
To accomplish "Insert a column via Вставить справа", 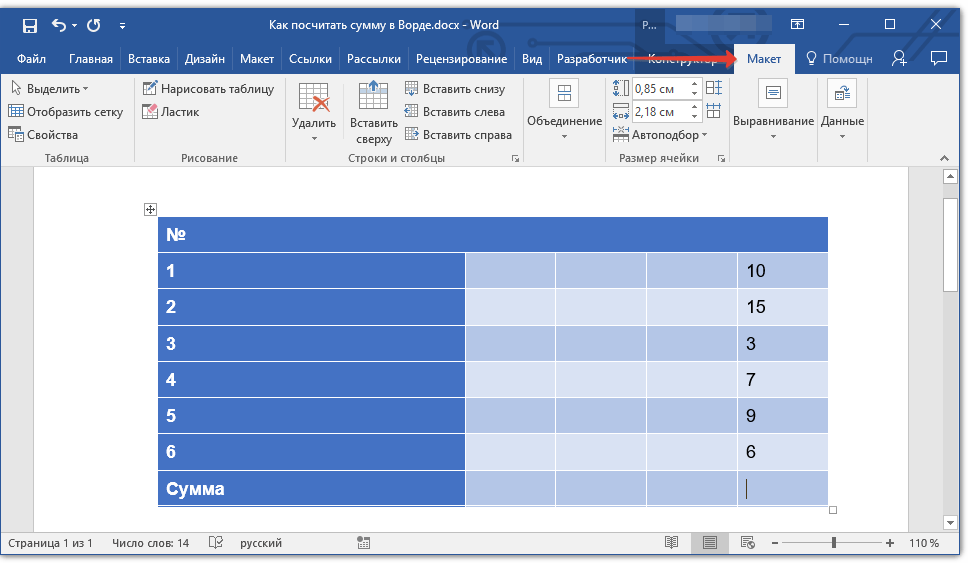I will [x=458, y=135].
